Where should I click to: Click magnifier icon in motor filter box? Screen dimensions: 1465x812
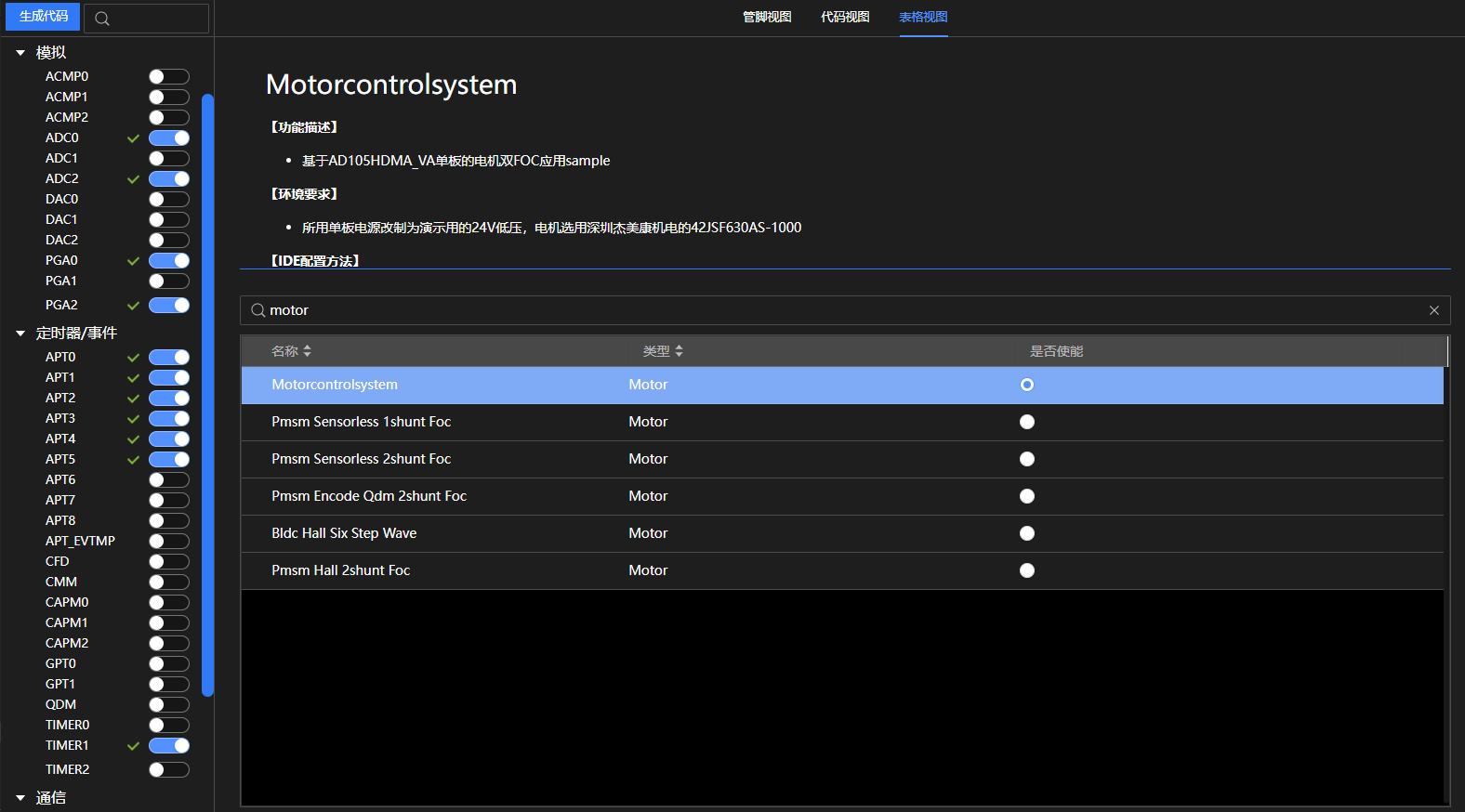[x=258, y=310]
